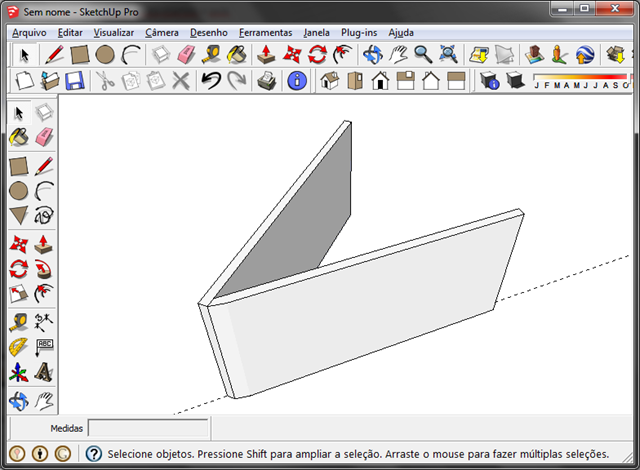Image resolution: width=640 pixels, height=470 pixels.
Task: Open Model Info with the blue i icon
Action: click(297, 80)
